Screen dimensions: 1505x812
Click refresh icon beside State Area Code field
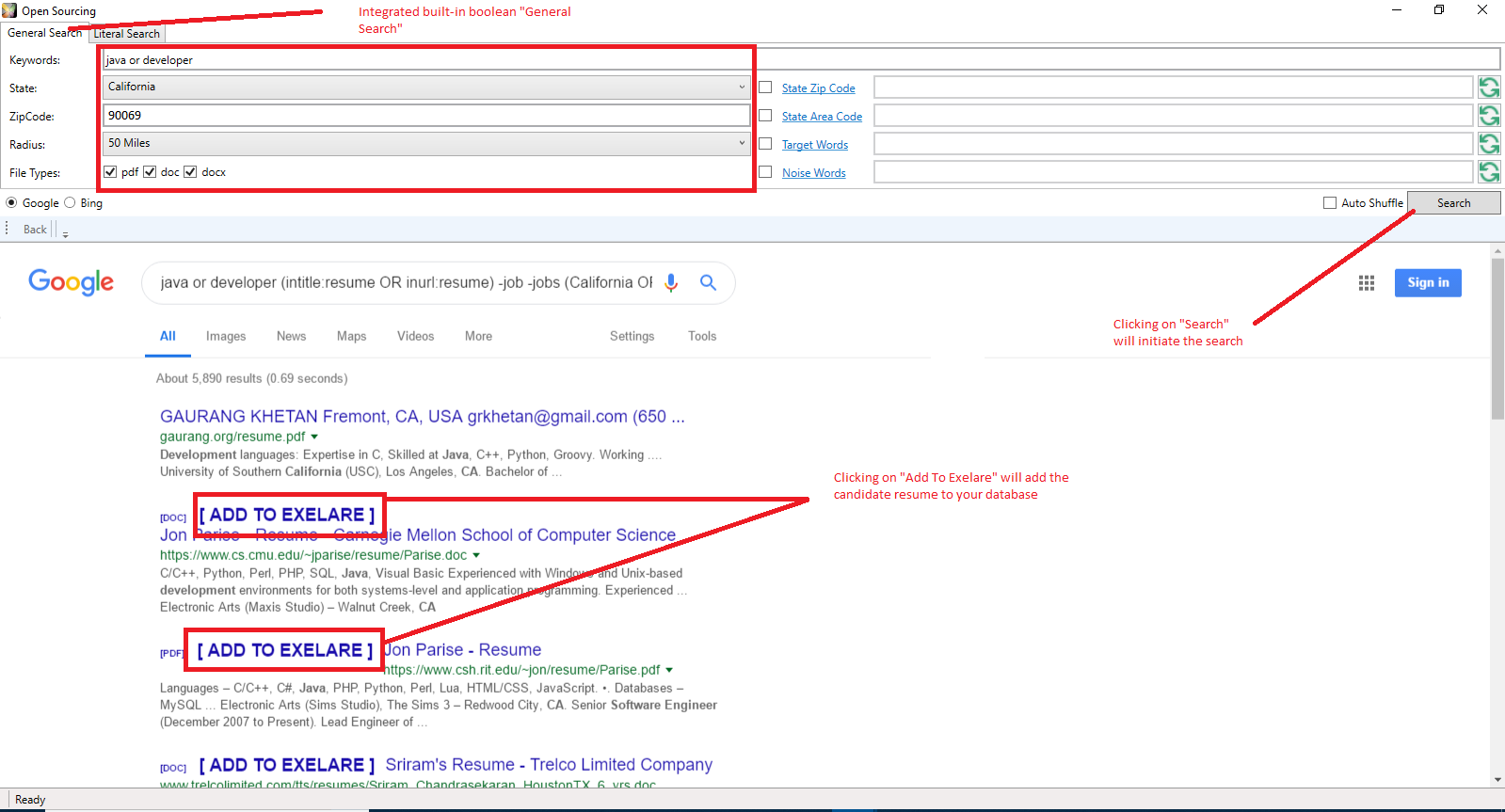tap(1489, 116)
